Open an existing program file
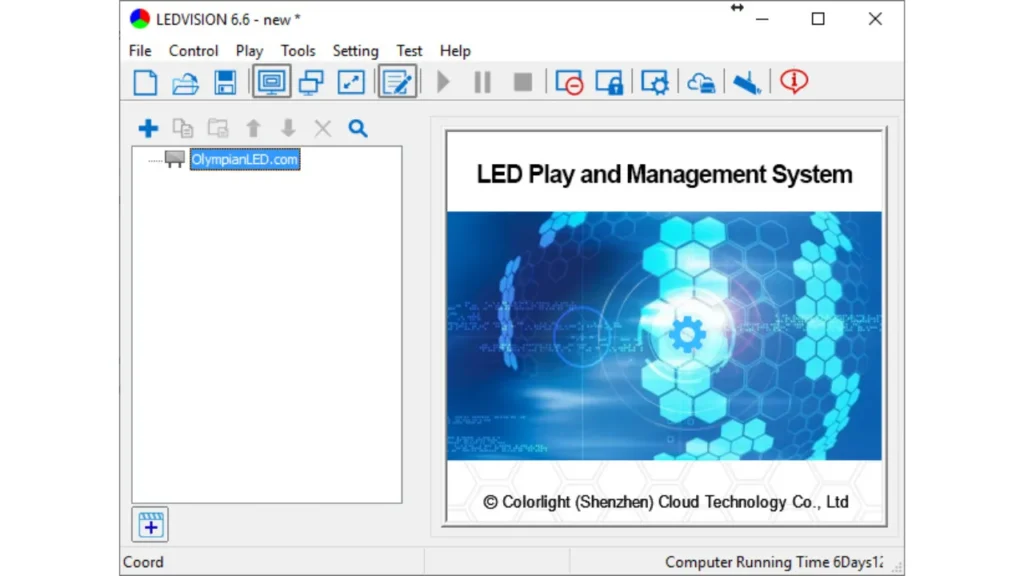This screenshot has height=576, width=1024. tap(185, 82)
